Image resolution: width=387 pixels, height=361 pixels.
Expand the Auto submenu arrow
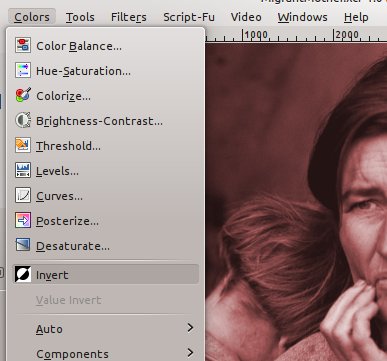coord(190,328)
